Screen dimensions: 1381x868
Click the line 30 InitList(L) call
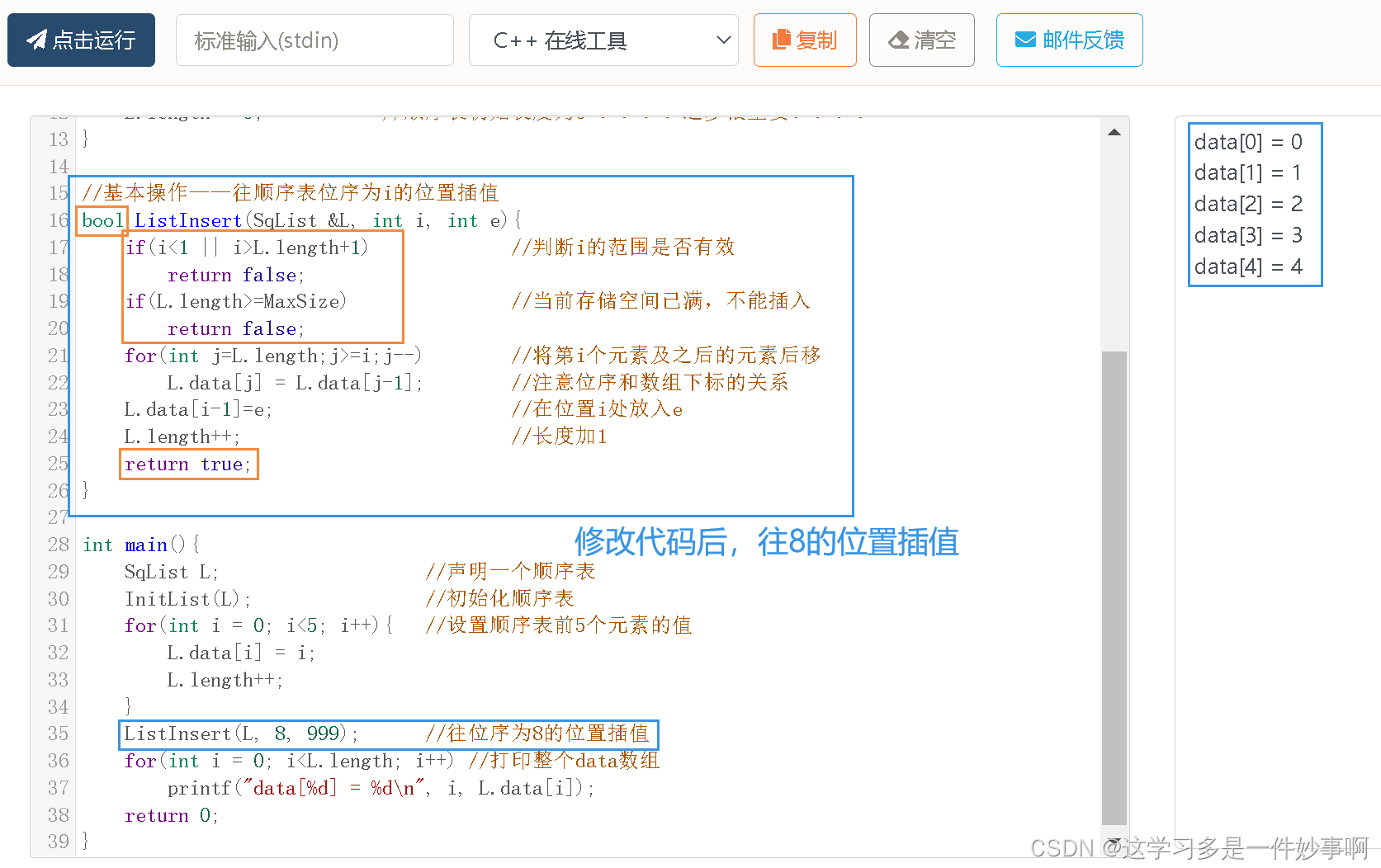(x=188, y=599)
